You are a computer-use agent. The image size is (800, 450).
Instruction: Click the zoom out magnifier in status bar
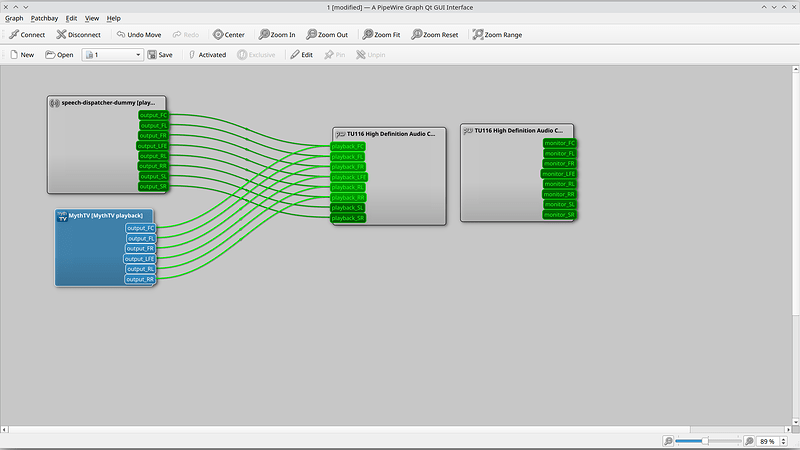coord(668,441)
